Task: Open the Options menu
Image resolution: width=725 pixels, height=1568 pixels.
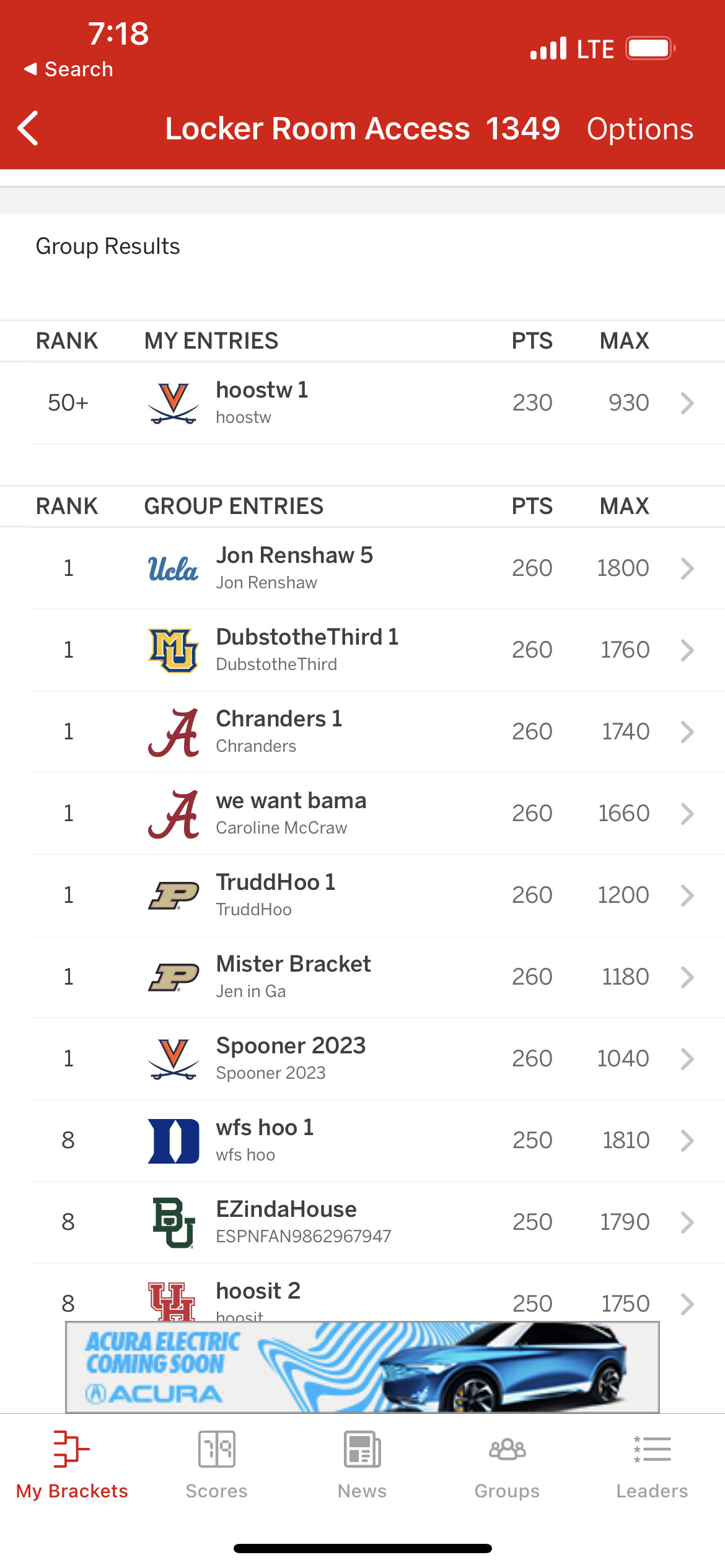Action: click(x=639, y=129)
